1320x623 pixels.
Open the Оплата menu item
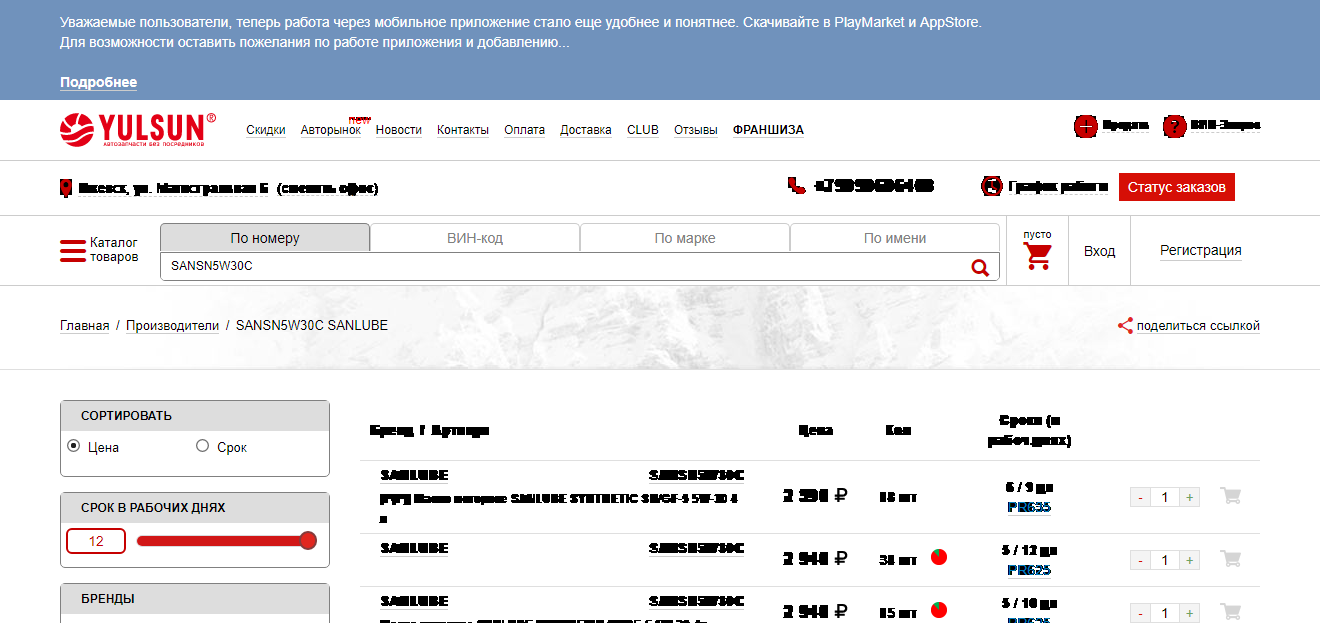tap(525, 130)
